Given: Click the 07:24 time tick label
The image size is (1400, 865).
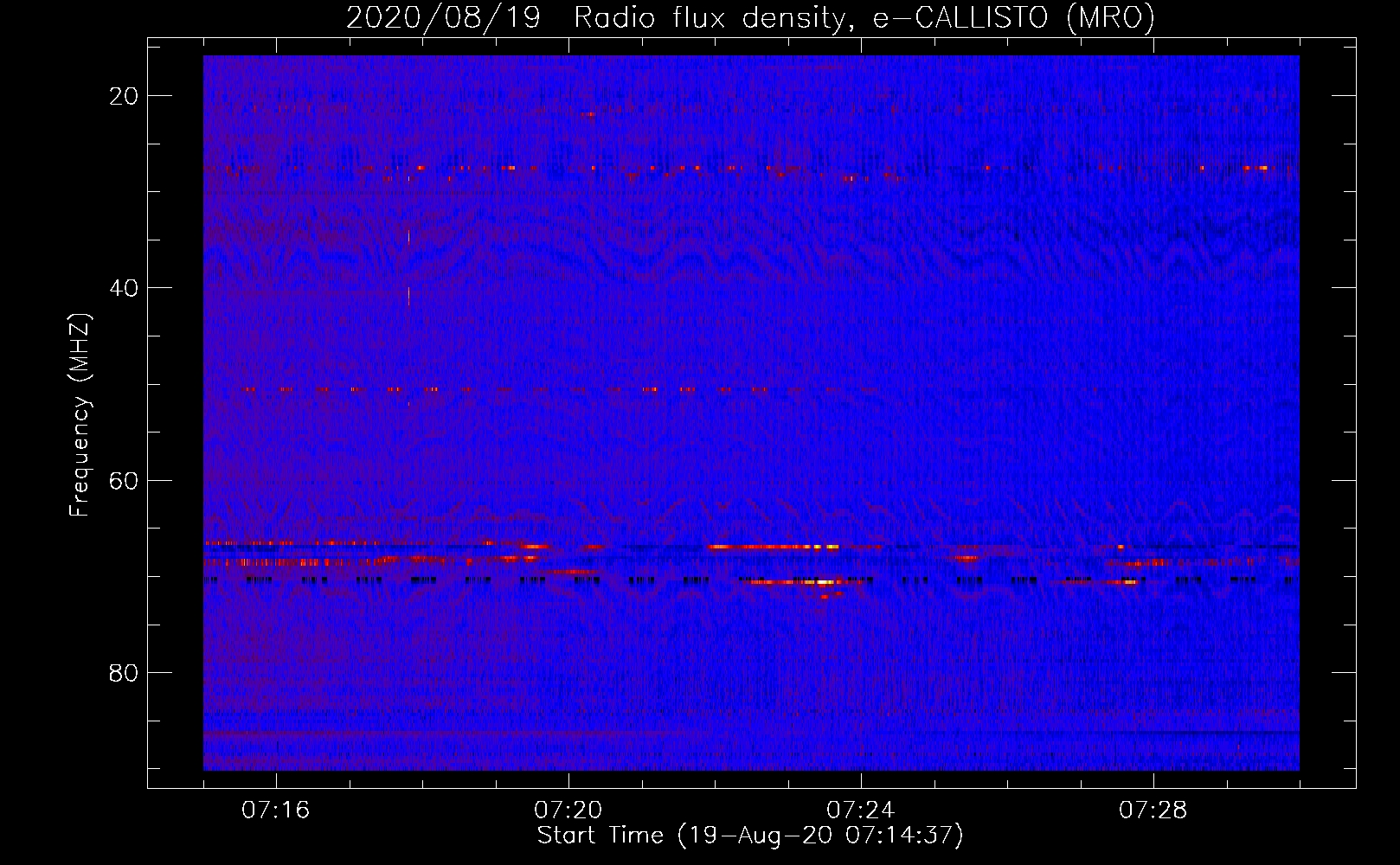Looking at the screenshot, I should [x=861, y=811].
